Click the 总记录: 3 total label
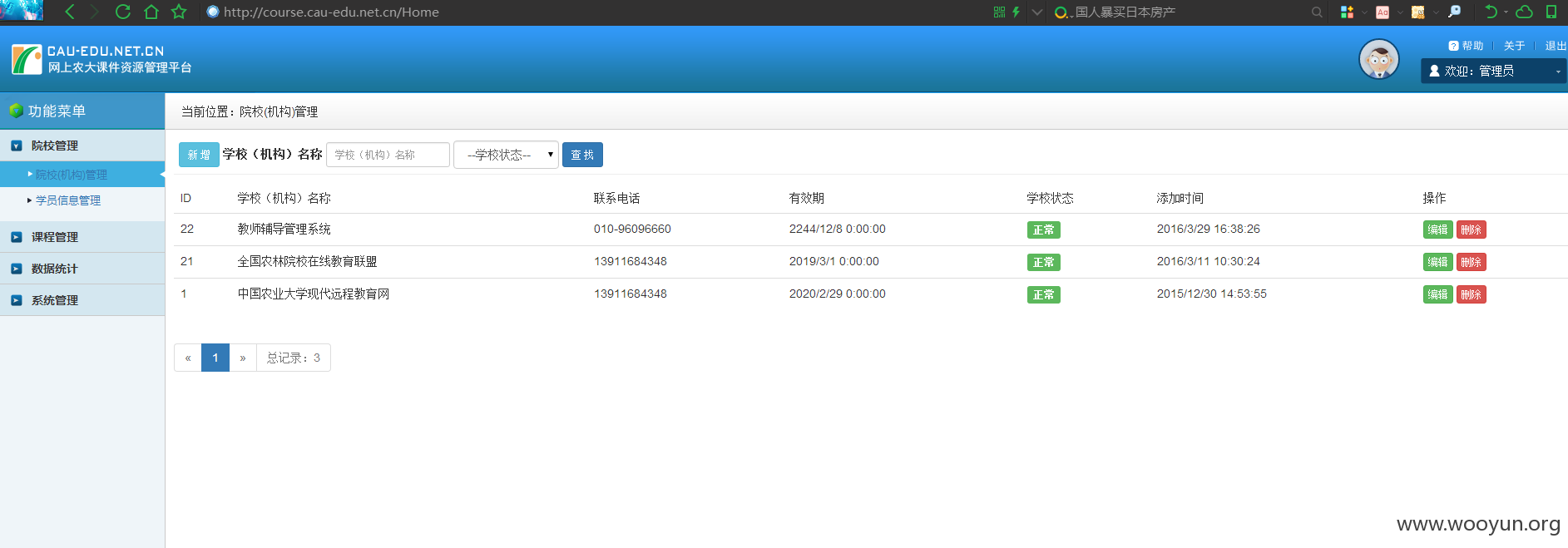Image resolution: width=1568 pixels, height=548 pixels. coord(294,358)
